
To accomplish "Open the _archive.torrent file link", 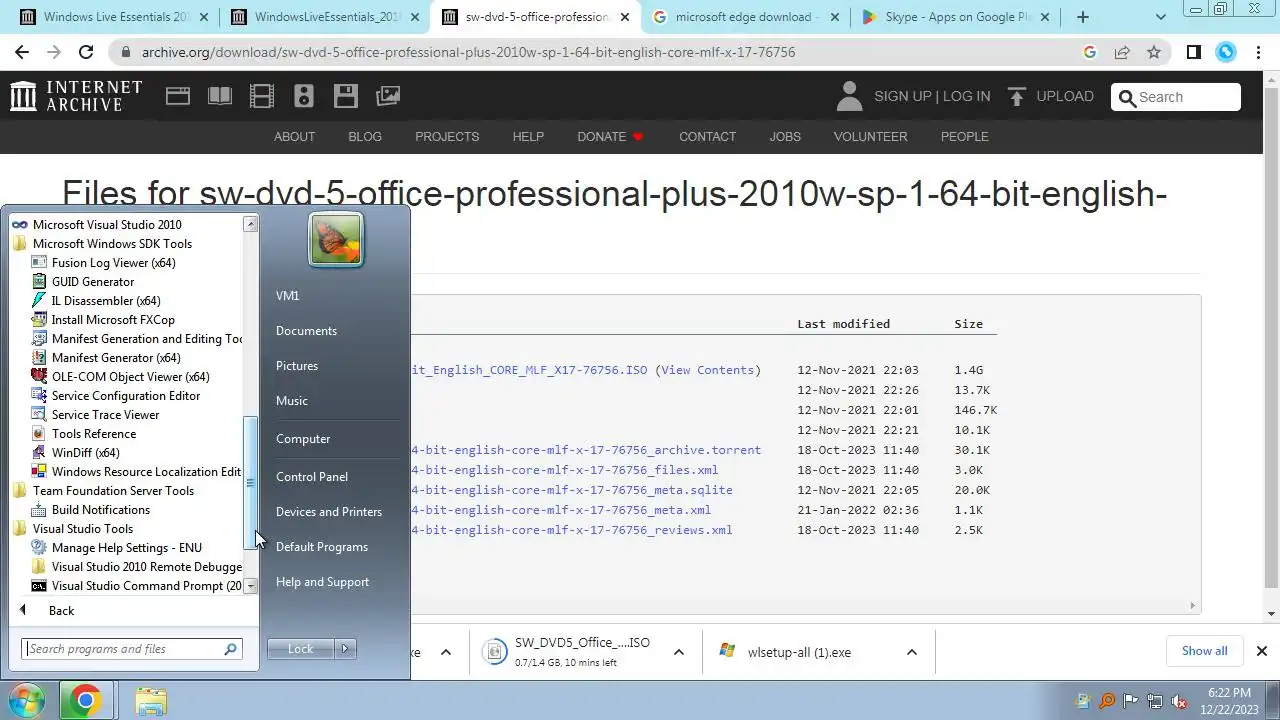I will [x=586, y=450].
